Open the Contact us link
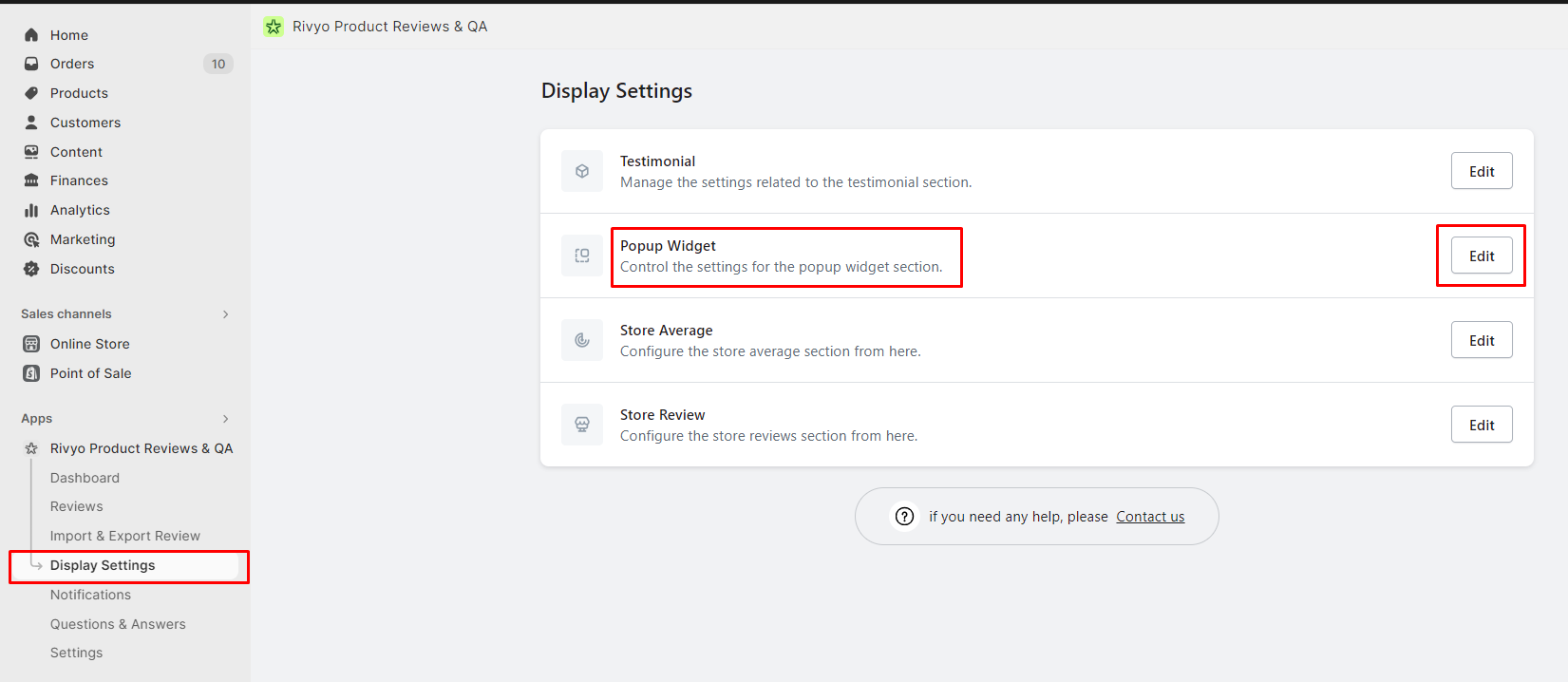Screen dimensions: 1568x682 pyautogui.click(x=1149, y=516)
